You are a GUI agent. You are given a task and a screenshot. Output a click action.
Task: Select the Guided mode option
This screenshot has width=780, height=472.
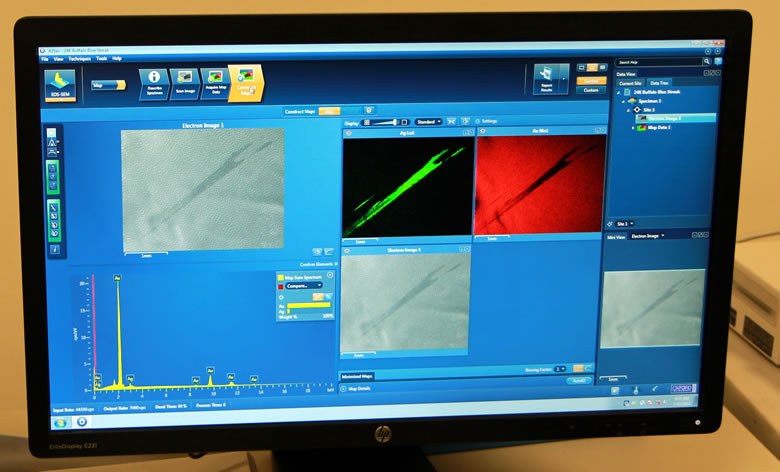click(x=592, y=79)
